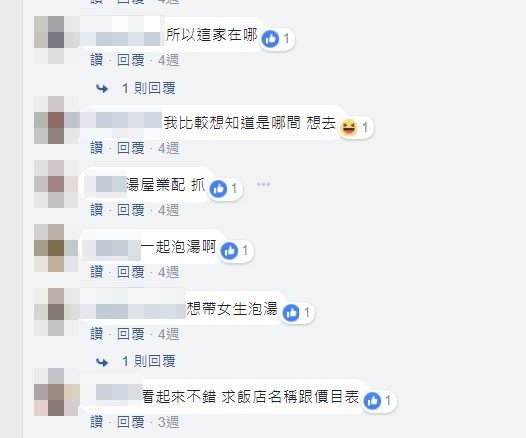Image resolution: width=526 pixels, height=438 pixels.
Task: Click reply arrow icon under 想帶女生泡湯 comment
Action: (x=102, y=362)
